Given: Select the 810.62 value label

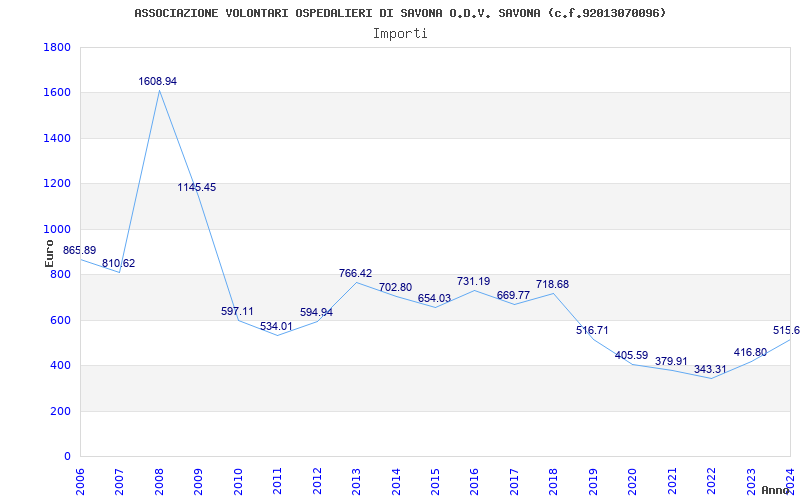Looking at the screenshot, I should tap(118, 263).
